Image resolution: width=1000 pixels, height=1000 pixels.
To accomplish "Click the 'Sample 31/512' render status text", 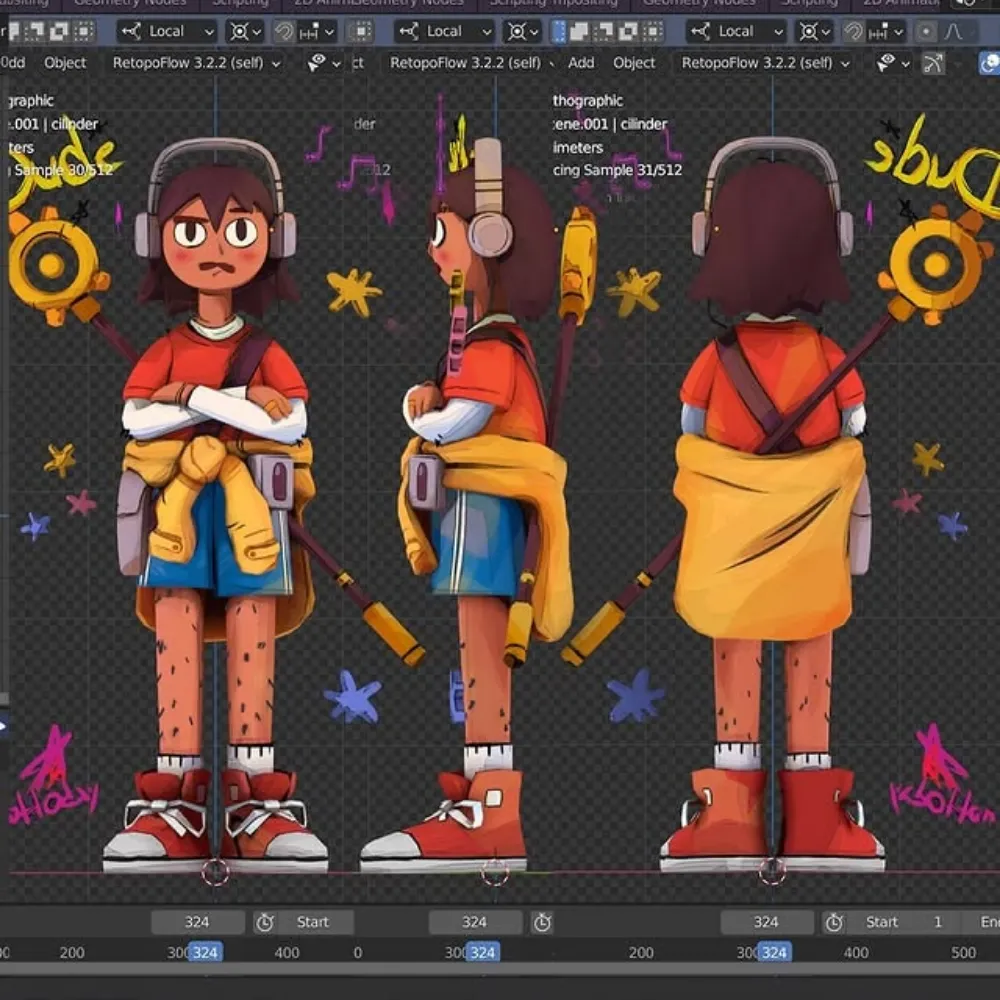I will click(x=633, y=170).
